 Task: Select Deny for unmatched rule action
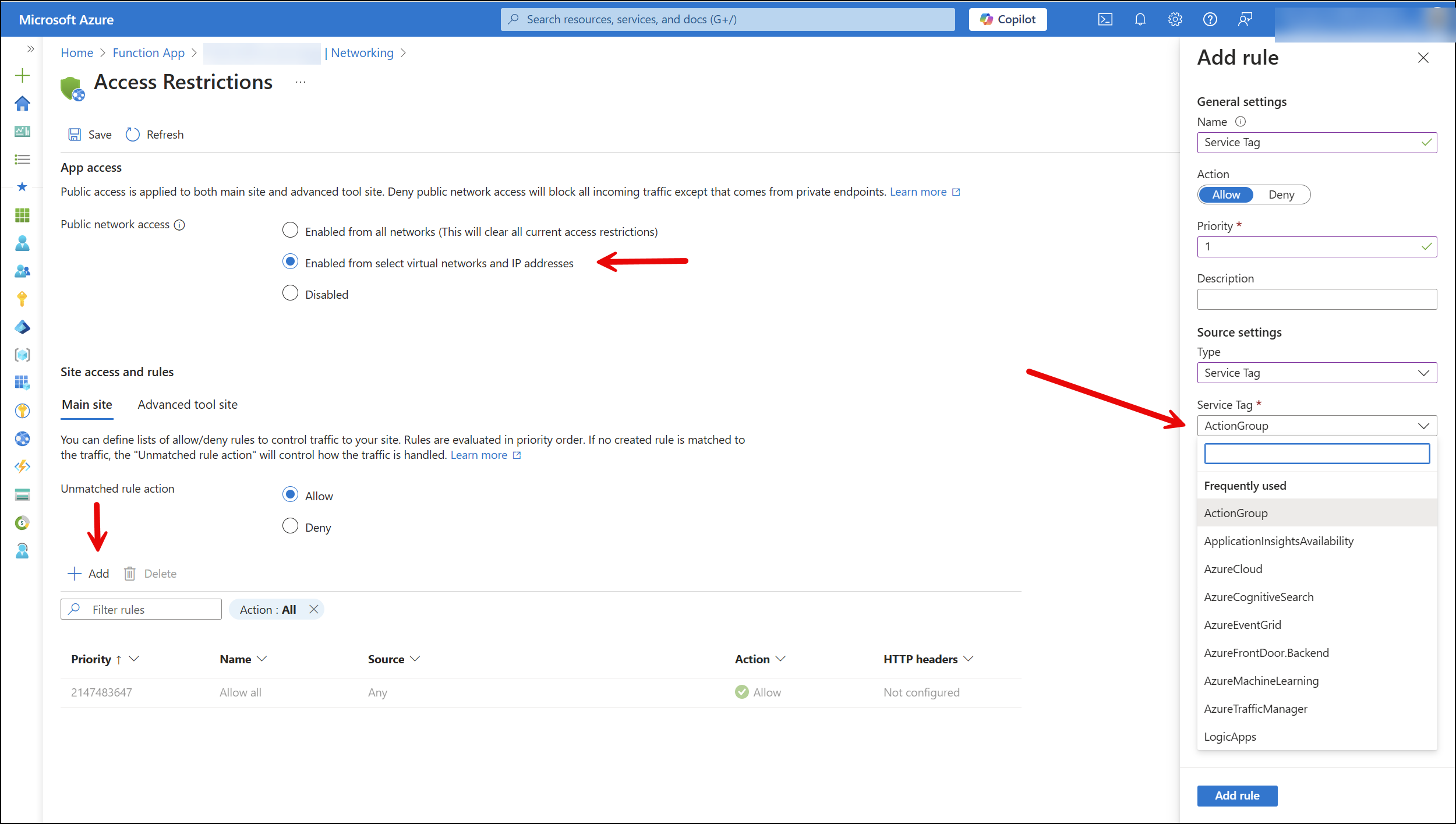click(290, 526)
